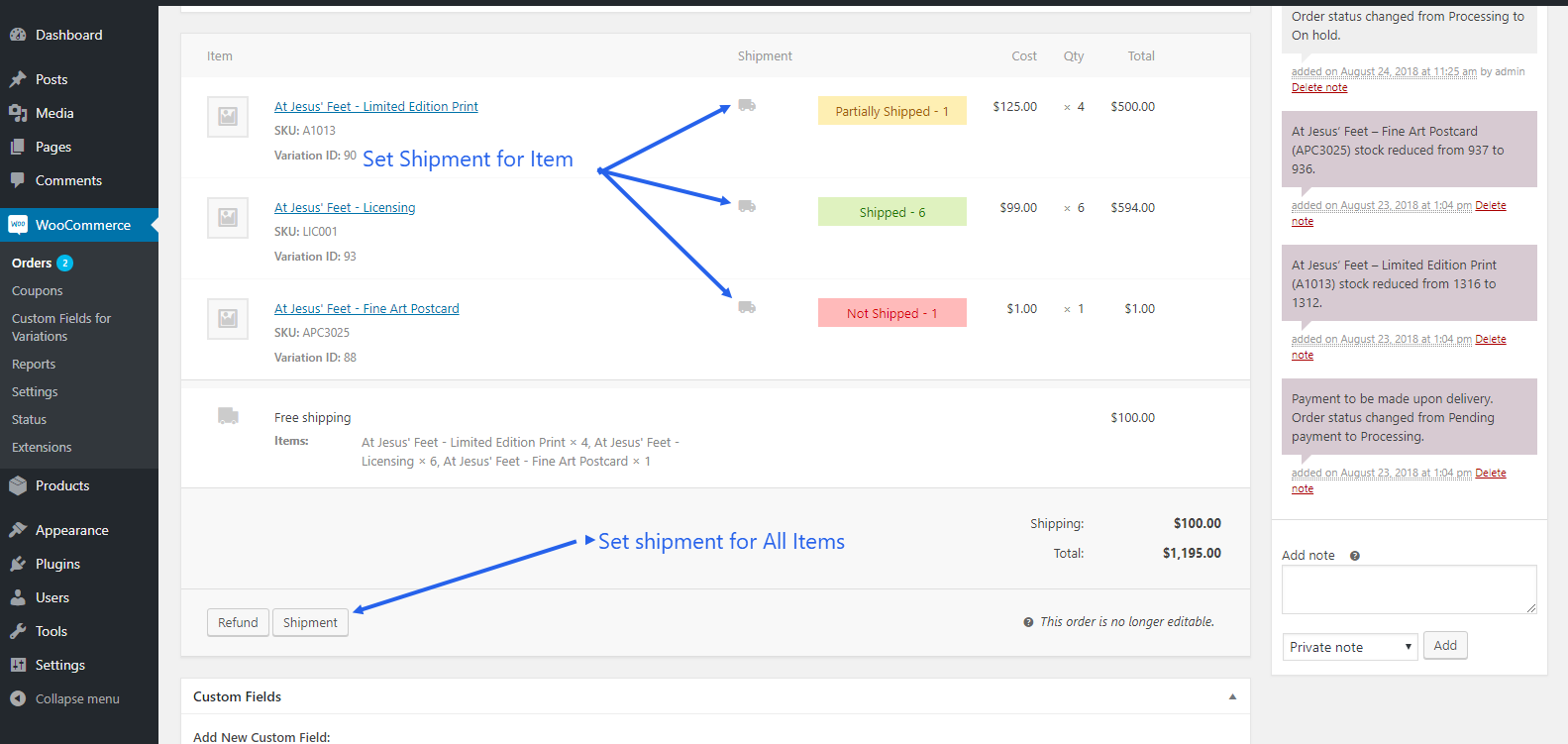Open At Jesus' Feet - Limited Edition Print link
Viewport: 1568px width, 744px height.
click(376, 106)
